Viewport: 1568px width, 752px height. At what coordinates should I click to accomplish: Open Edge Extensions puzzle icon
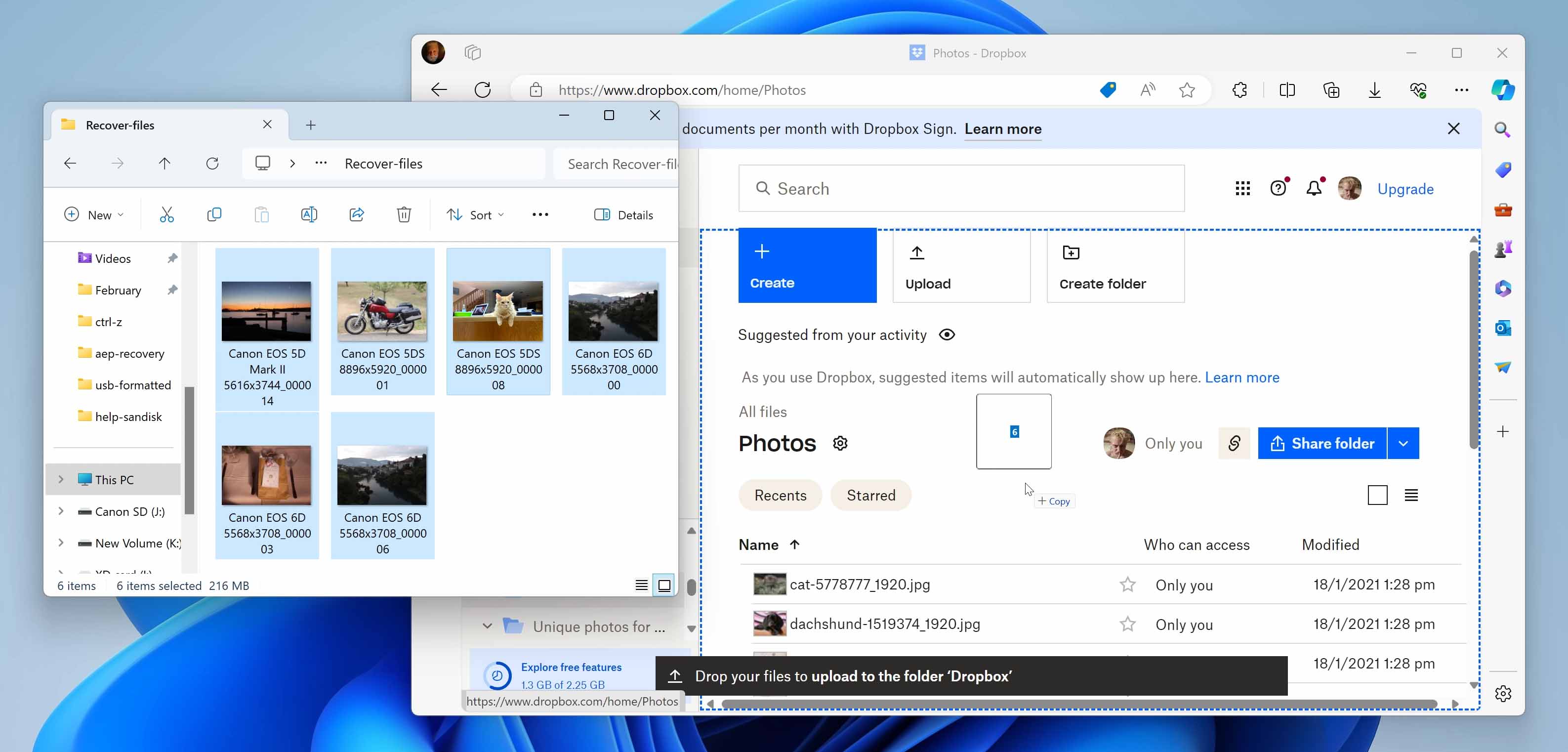tap(1239, 90)
